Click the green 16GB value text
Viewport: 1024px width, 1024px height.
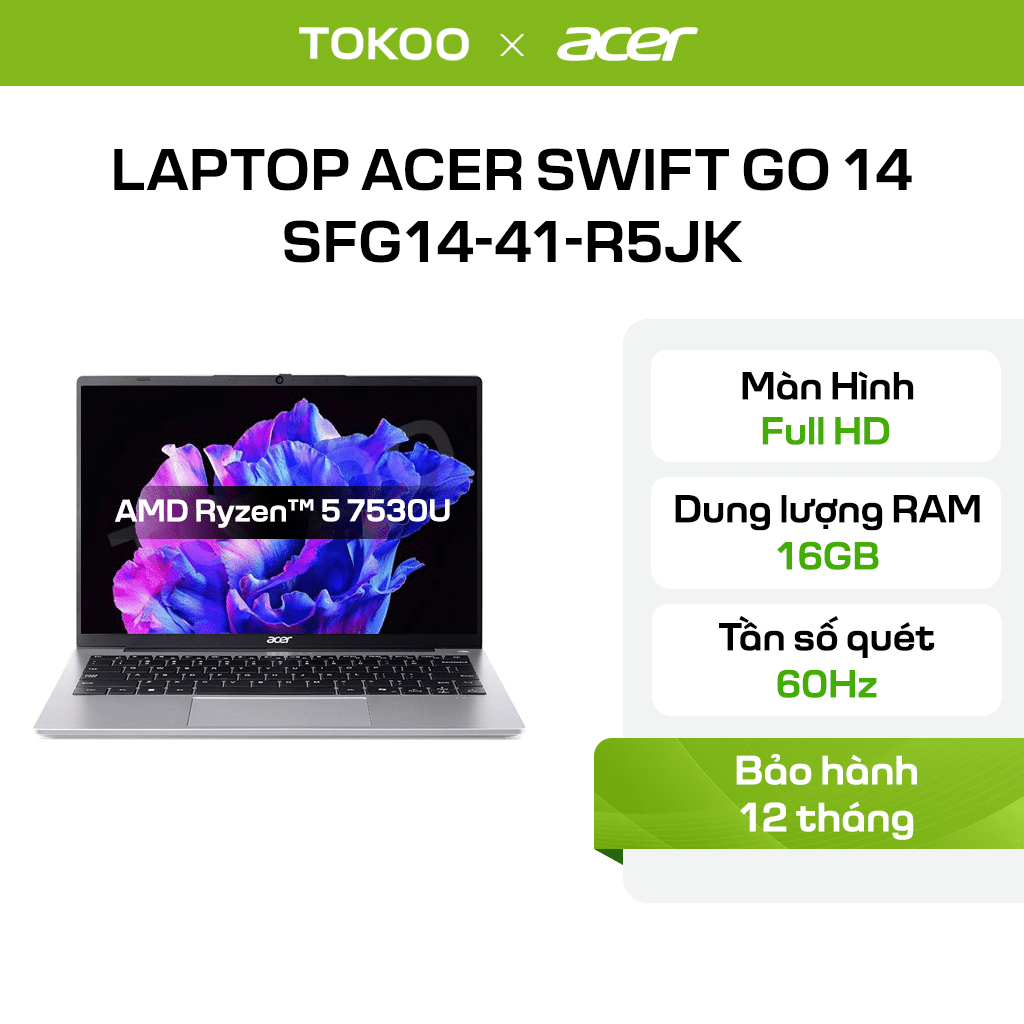(827, 556)
